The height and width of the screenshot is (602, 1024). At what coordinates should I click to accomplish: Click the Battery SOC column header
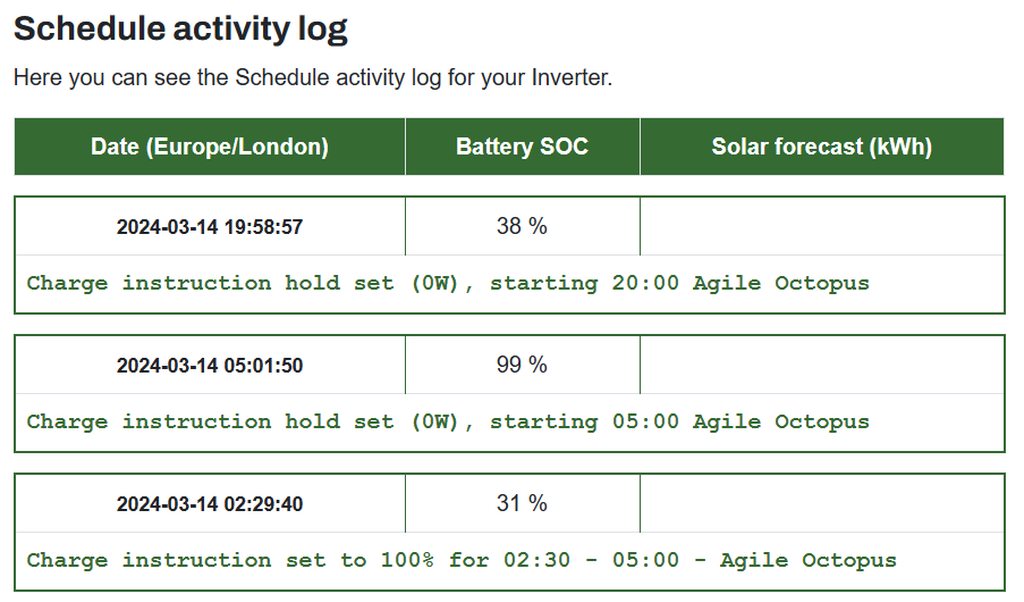point(522,147)
